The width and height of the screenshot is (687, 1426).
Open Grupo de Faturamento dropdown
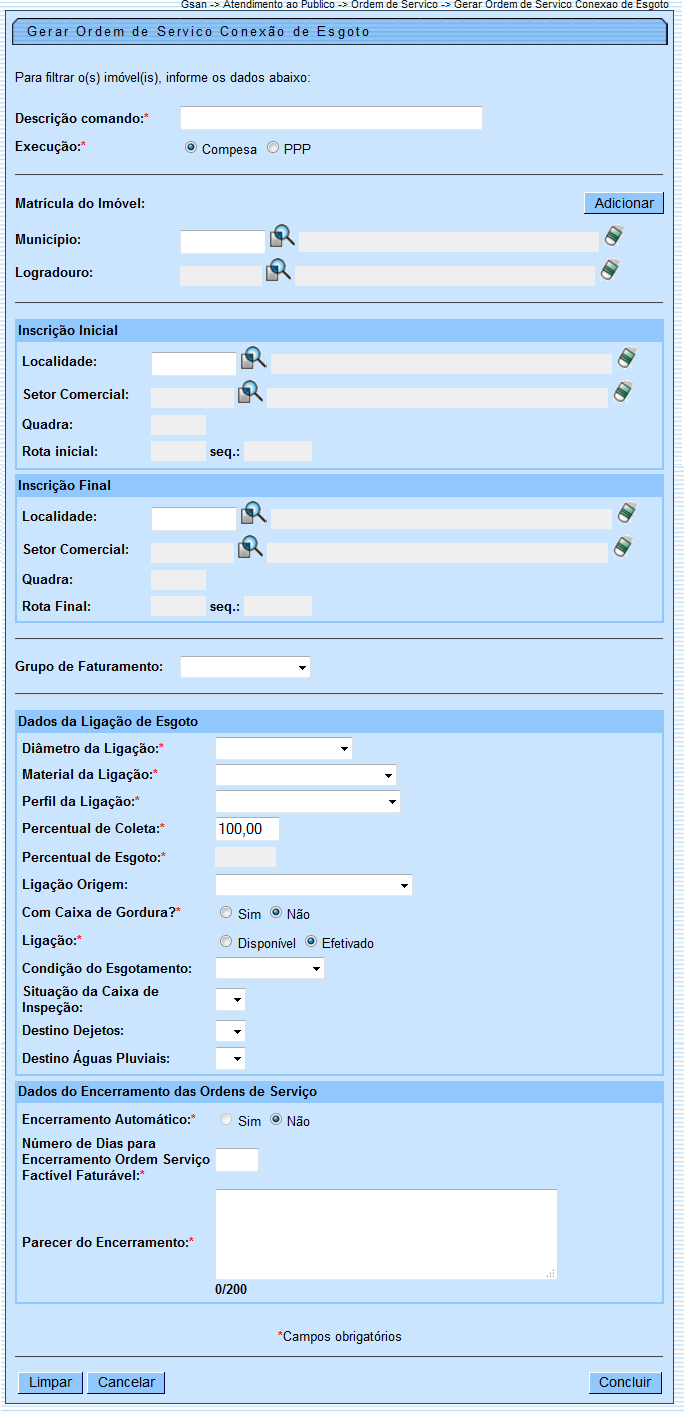coord(245,666)
